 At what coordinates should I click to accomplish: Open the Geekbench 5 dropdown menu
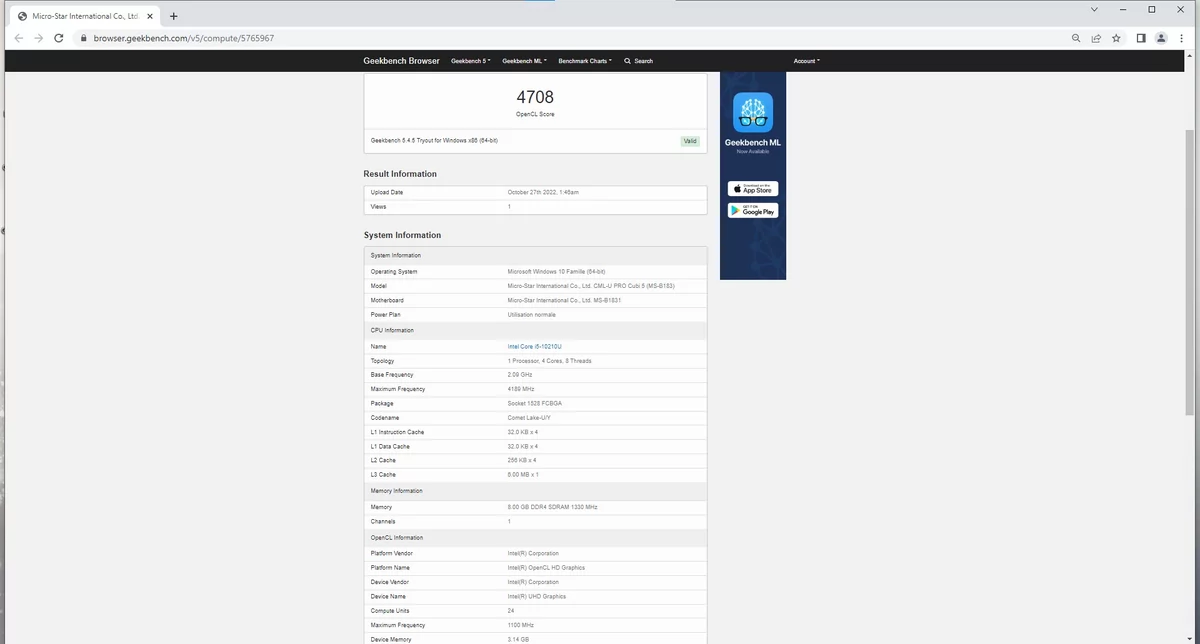(x=471, y=61)
